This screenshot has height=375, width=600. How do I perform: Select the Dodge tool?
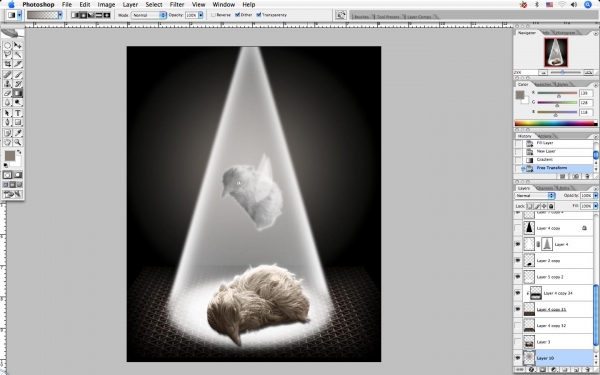click(x=18, y=103)
